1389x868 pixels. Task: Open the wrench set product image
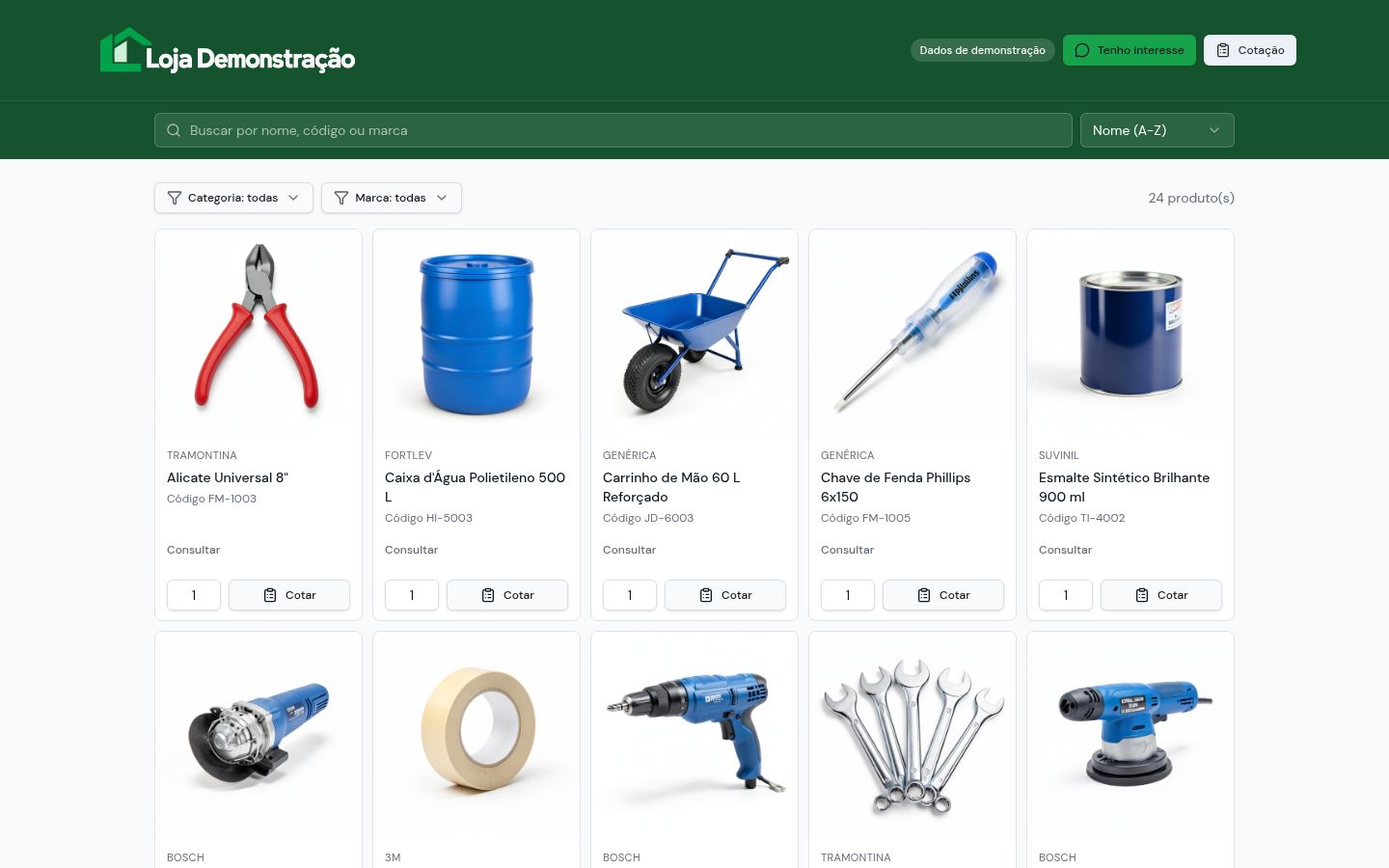pos(912,735)
